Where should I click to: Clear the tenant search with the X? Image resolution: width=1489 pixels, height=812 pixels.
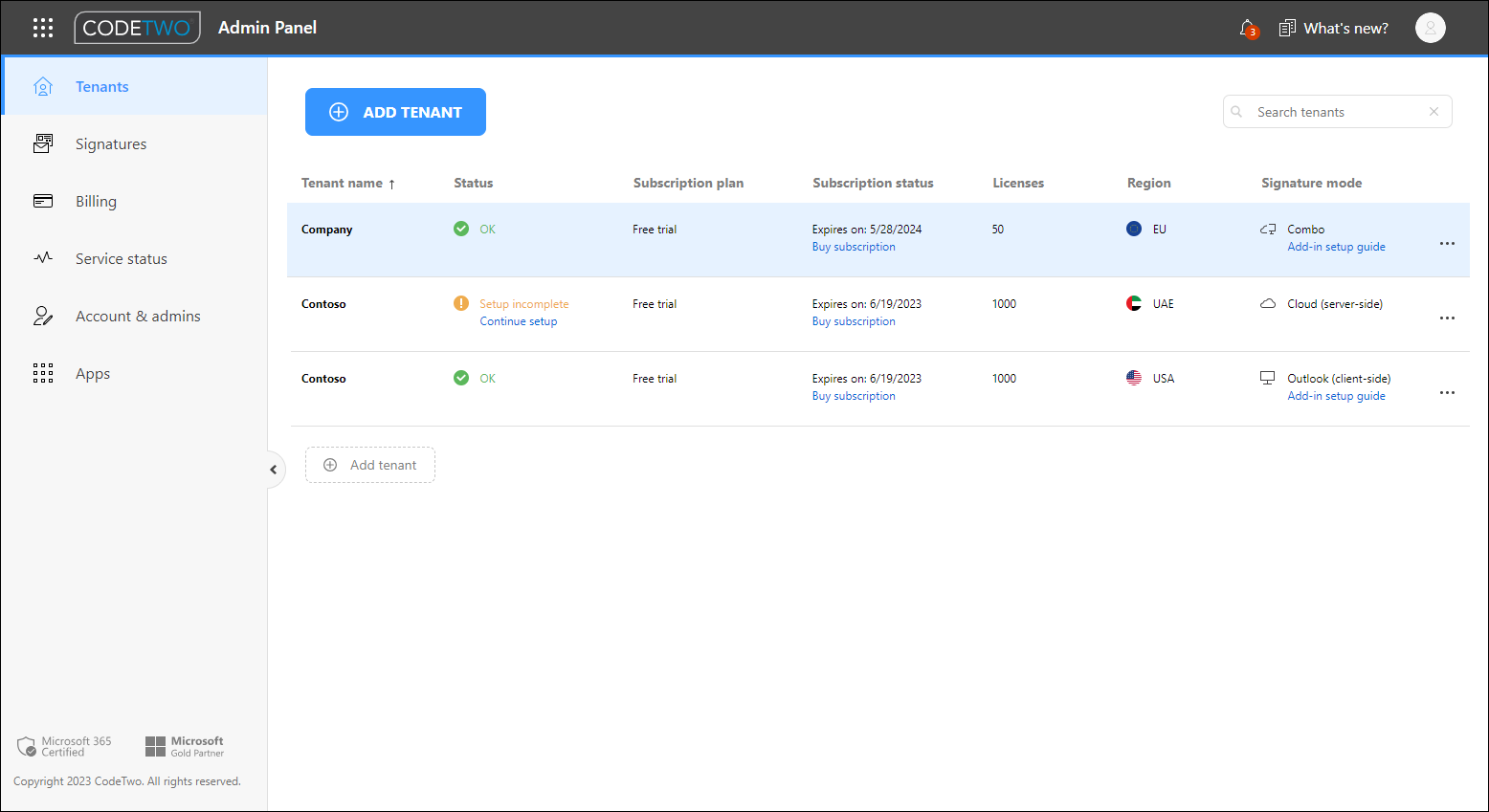(1433, 112)
